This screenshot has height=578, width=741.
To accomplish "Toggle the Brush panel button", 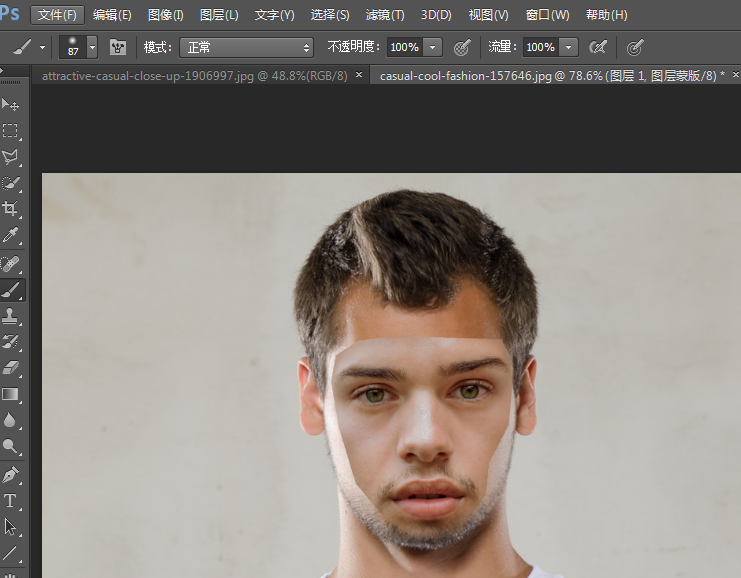I will pos(118,47).
